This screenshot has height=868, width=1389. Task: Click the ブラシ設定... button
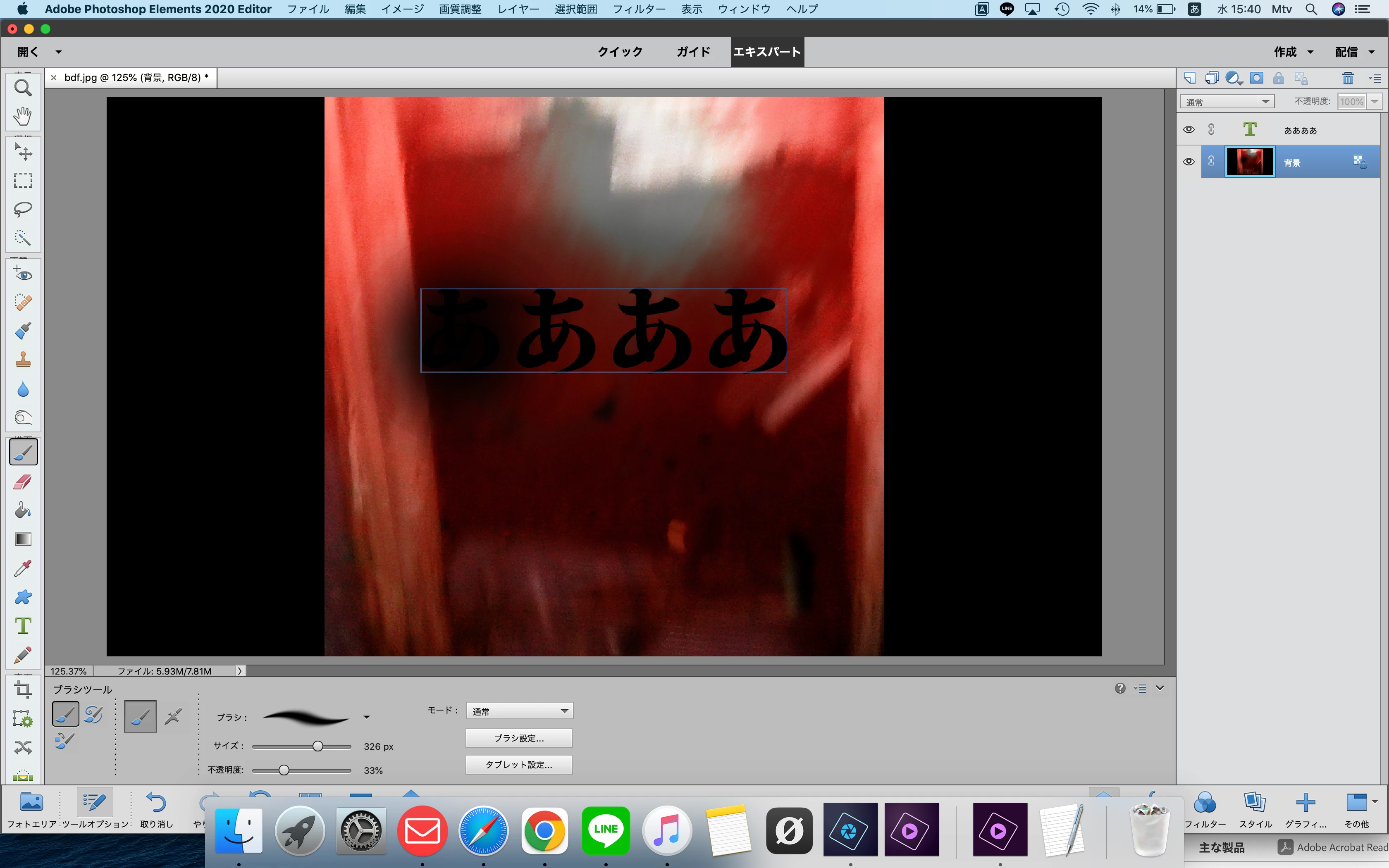519,738
